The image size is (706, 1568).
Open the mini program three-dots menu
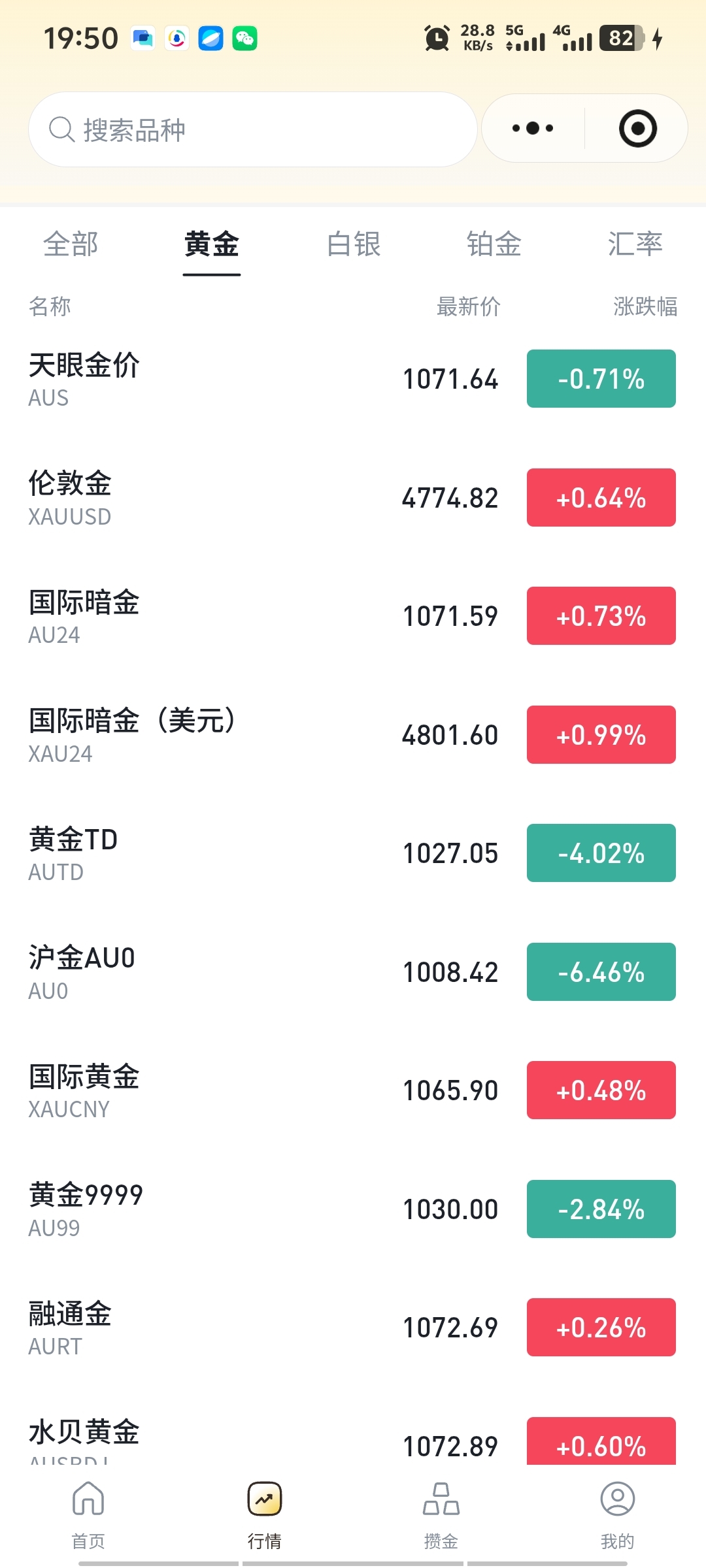pyautogui.click(x=533, y=129)
